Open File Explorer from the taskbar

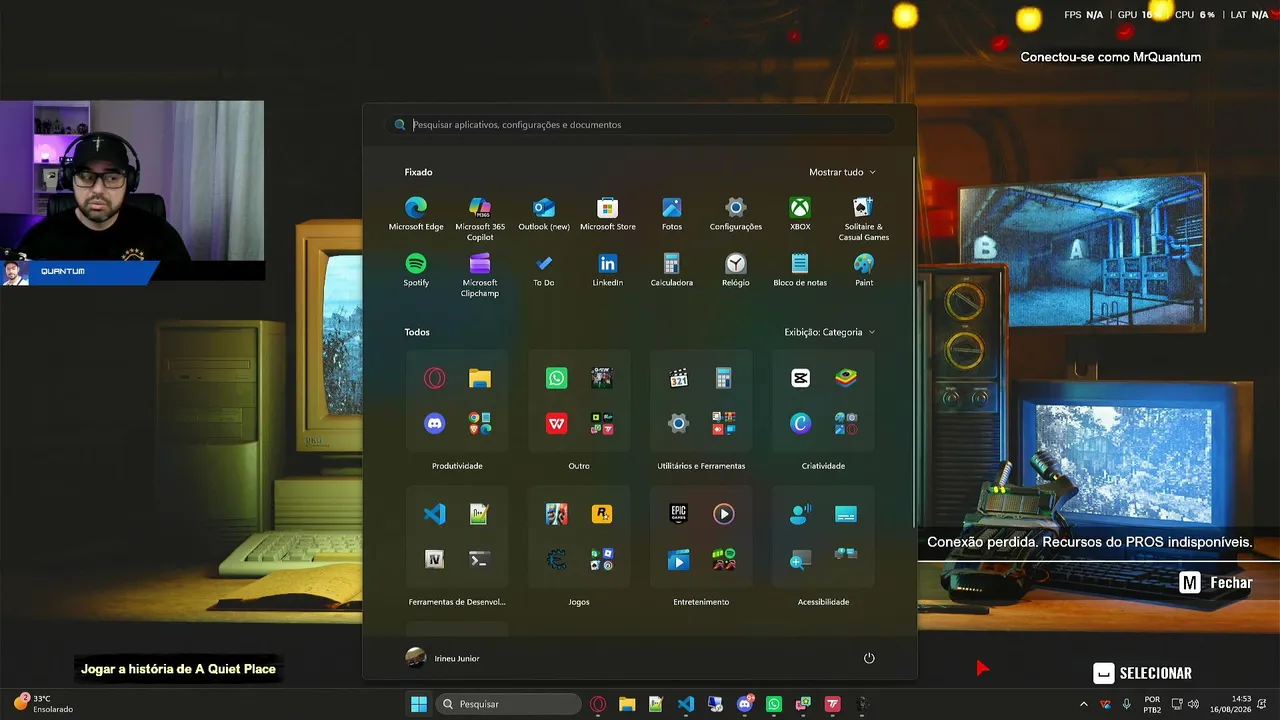pos(627,704)
